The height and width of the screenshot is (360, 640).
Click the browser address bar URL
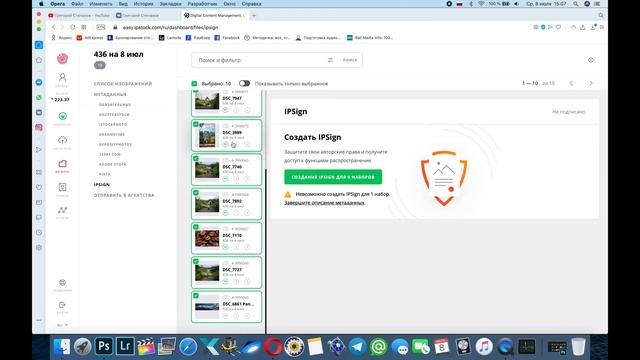pos(170,27)
